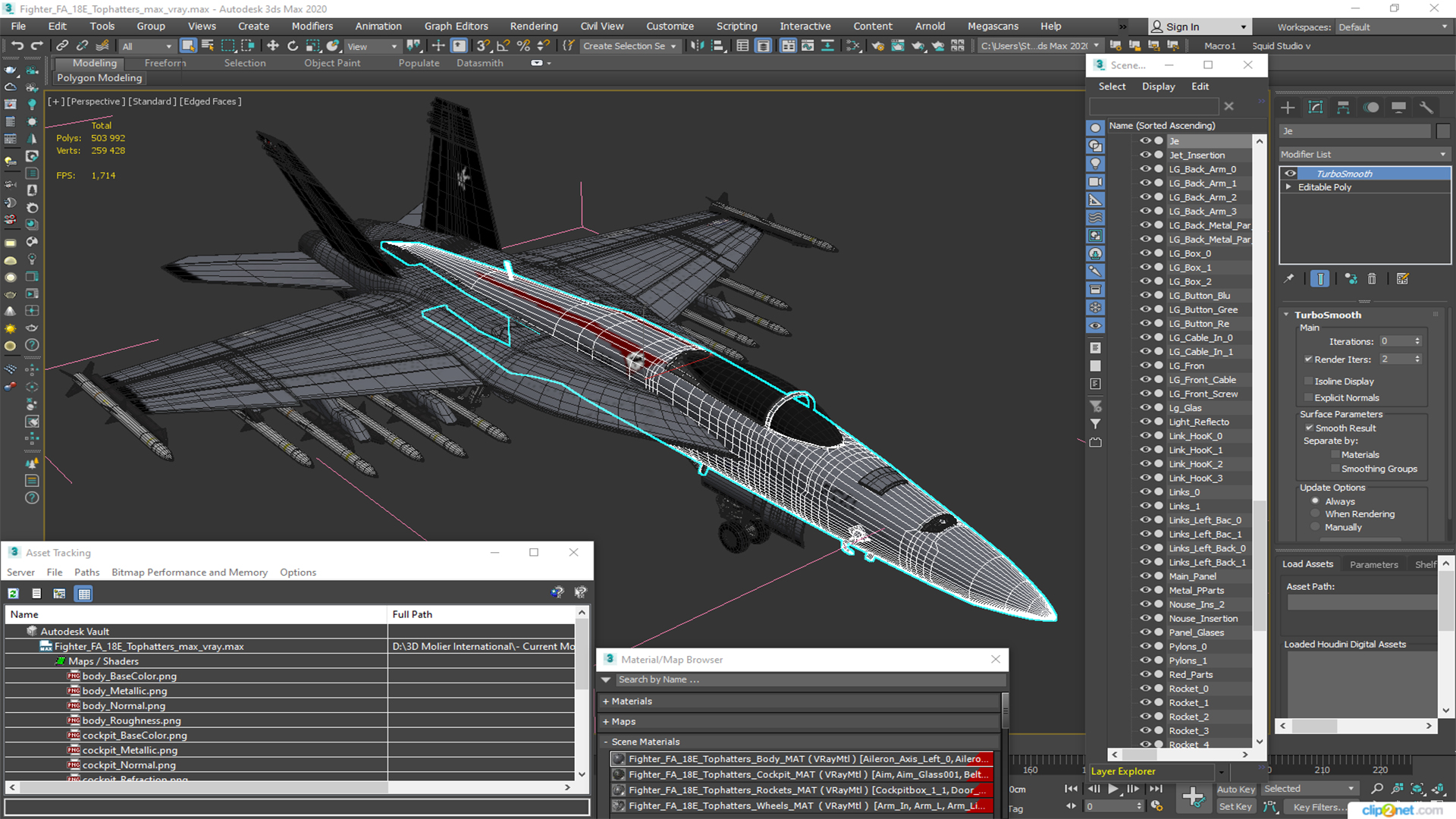Image resolution: width=1456 pixels, height=819 pixels.
Task: Open key mode Selected dropdown
Action: click(x=1310, y=789)
